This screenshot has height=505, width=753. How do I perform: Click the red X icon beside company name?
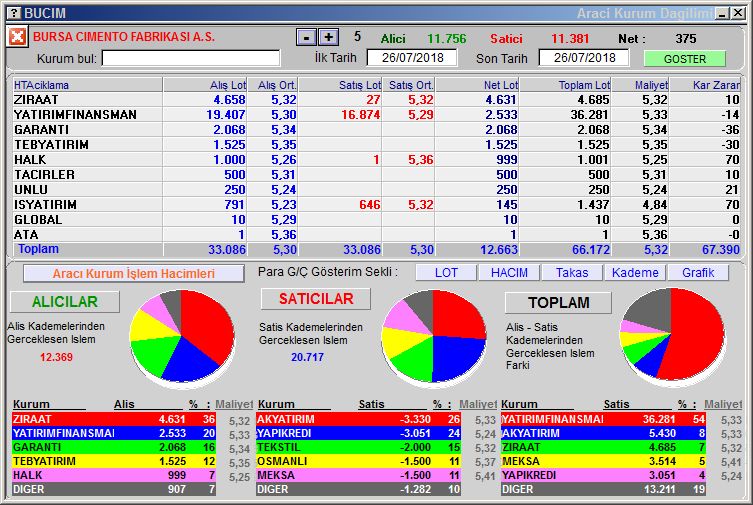17,36
